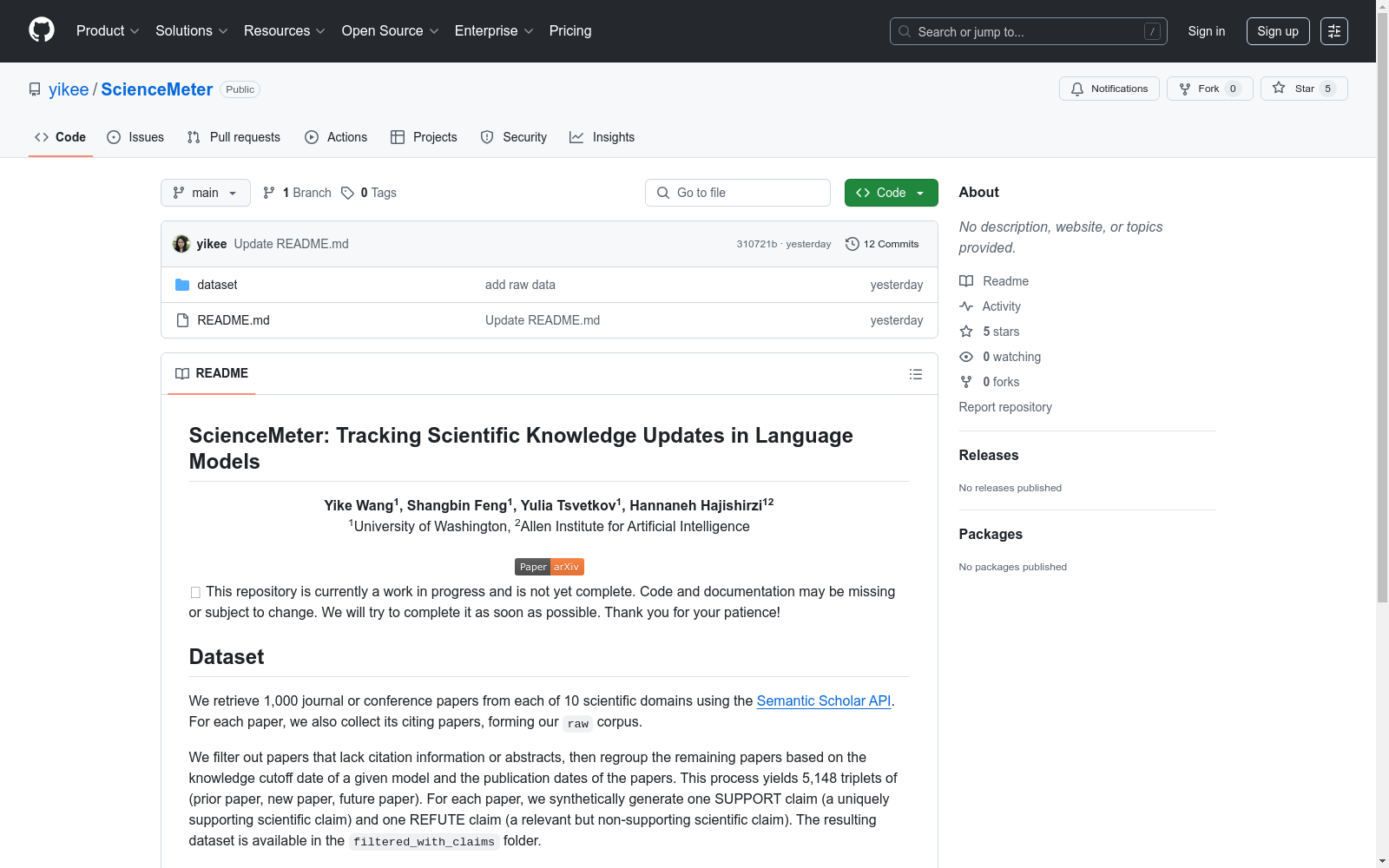Switch to the Issues tab
1389x868 pixels.
(x=135, y=137)
